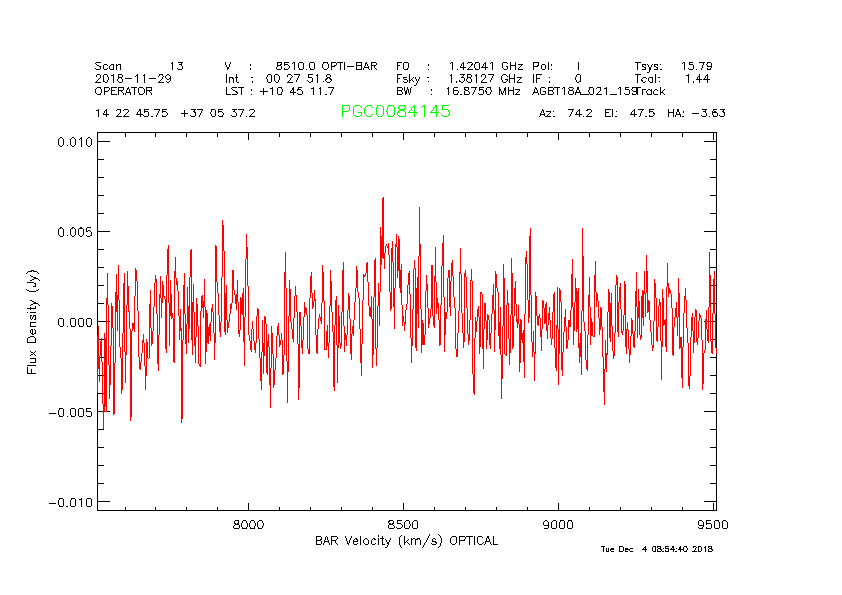Click the integration time 00 27 51.8
Viewport: 842px width, 595px height.
pos(298,78)
